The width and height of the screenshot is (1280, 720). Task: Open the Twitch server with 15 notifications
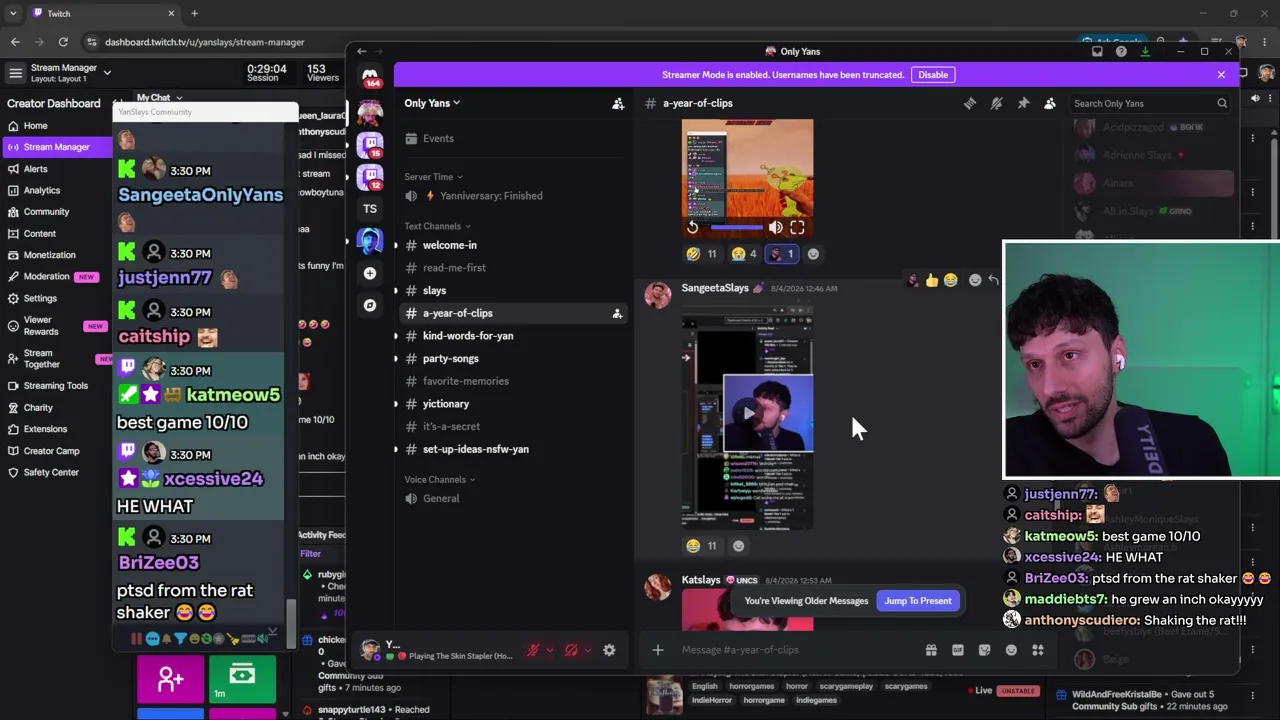point(370,145)
